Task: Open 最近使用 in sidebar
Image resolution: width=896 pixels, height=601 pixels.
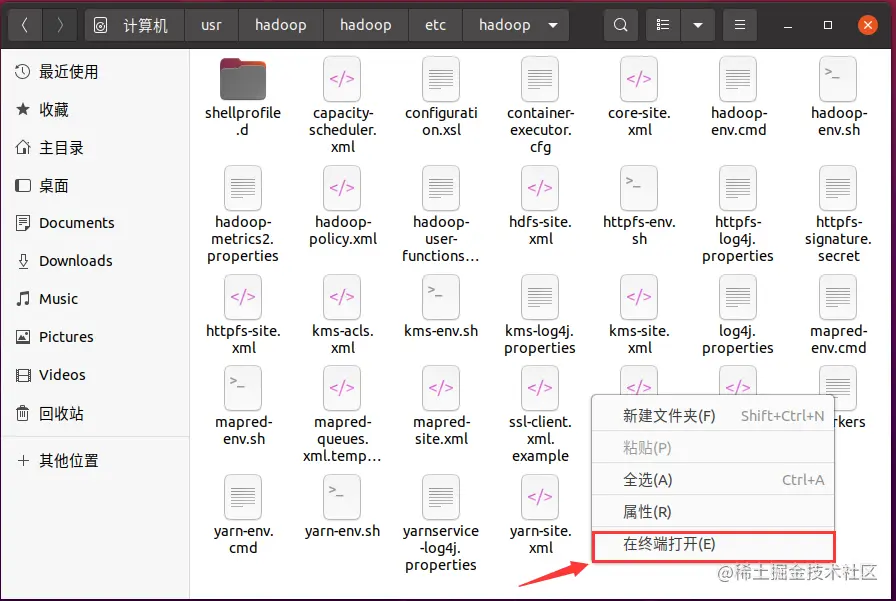Action: pyautogui.click(x=95, y=72)
